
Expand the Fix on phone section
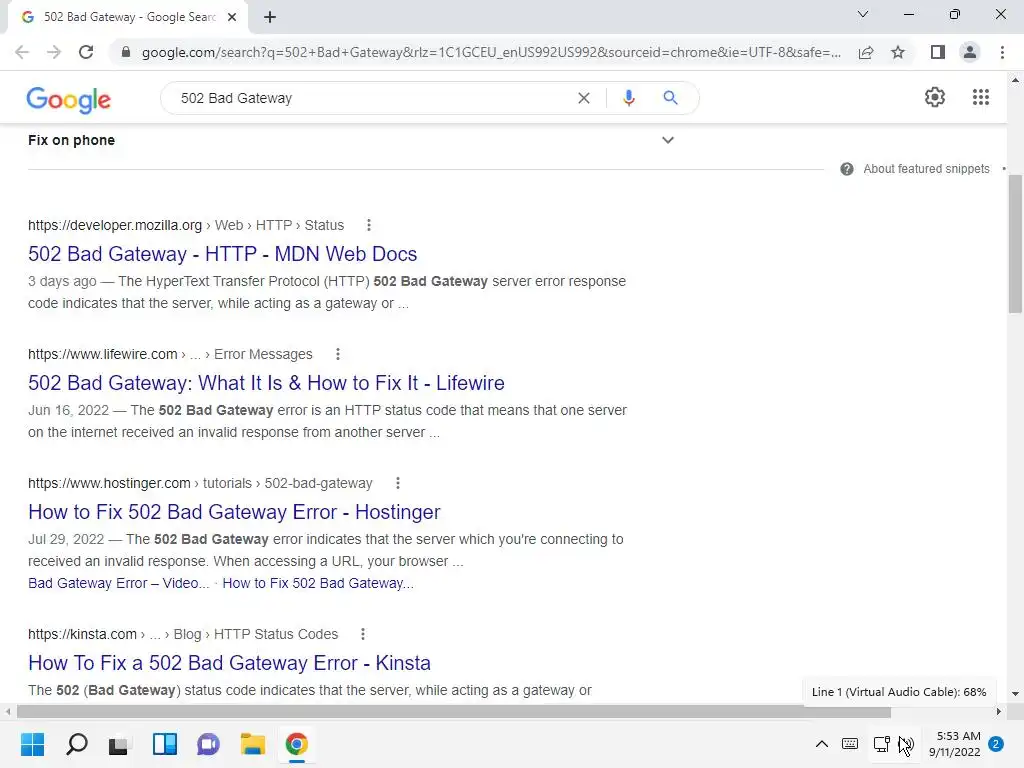pyautogui.click(x=351, y=140)
